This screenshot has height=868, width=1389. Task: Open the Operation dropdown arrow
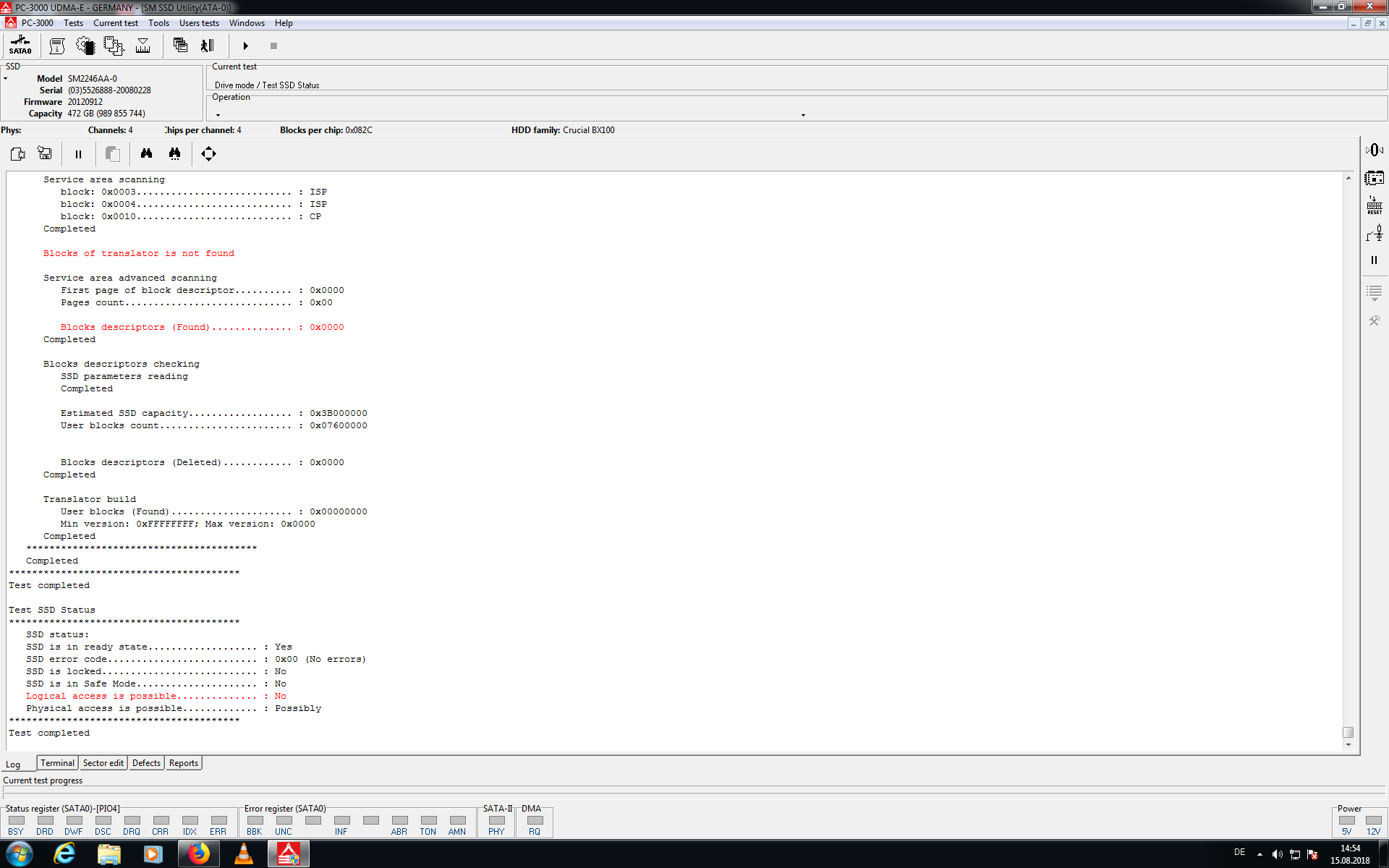pyautogui.click(x=803, y=115)
